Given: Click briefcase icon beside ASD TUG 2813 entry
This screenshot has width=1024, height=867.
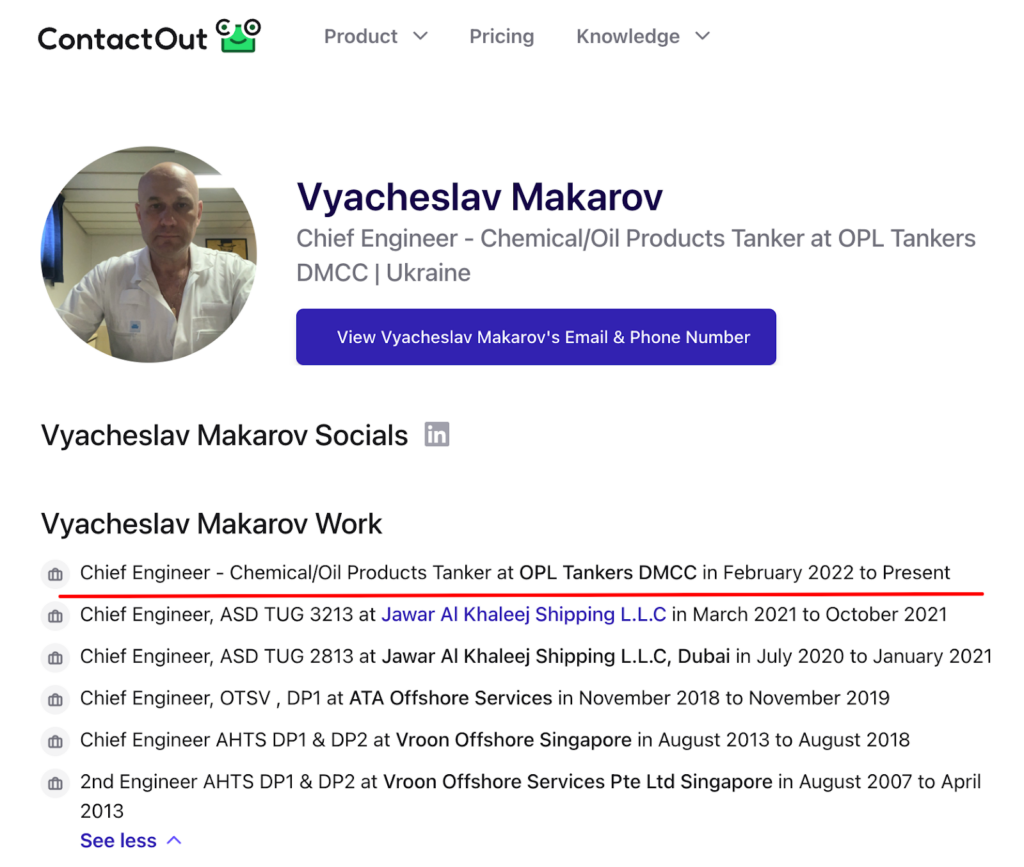Looking at the screenshot, I should tap(56, 658).
